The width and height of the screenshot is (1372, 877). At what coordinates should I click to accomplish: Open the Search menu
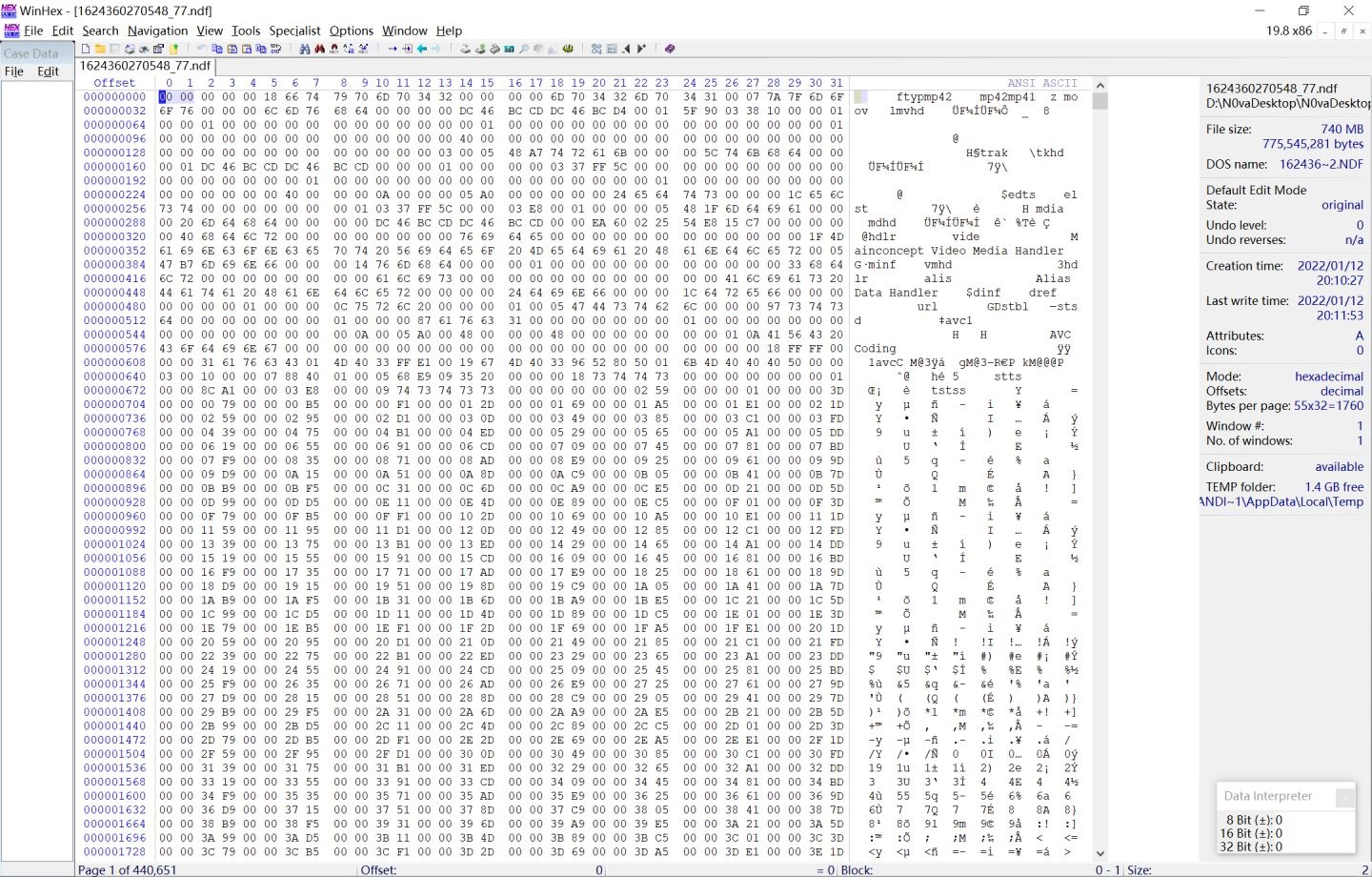(100, 31)
